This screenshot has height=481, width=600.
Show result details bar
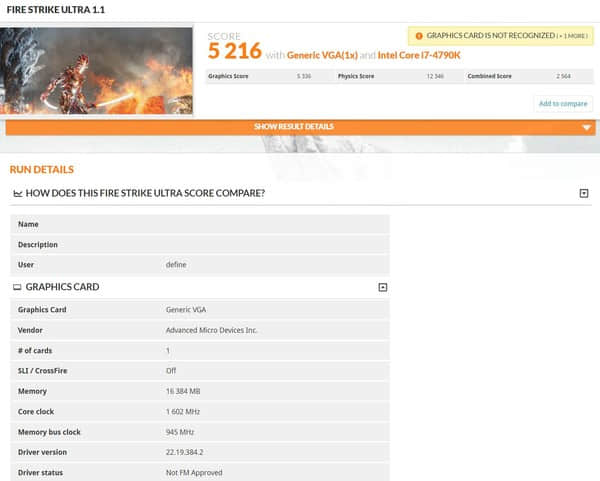(300, 127)
